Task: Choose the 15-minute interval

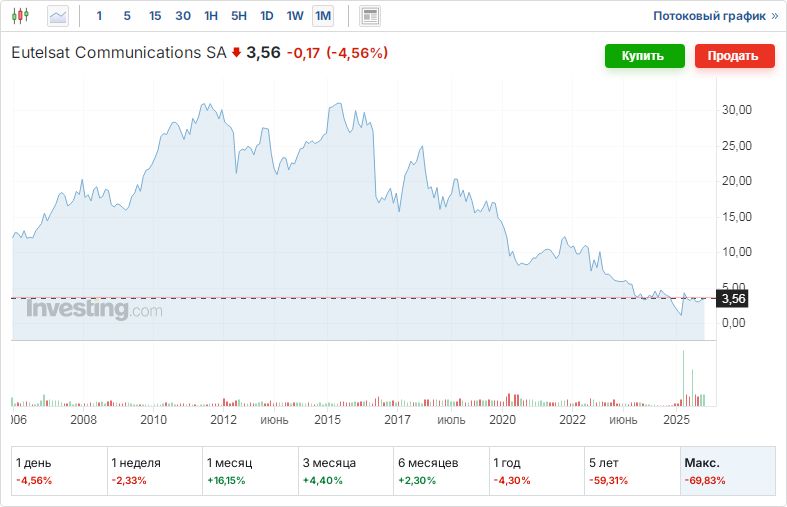Action: pos(155,16)
